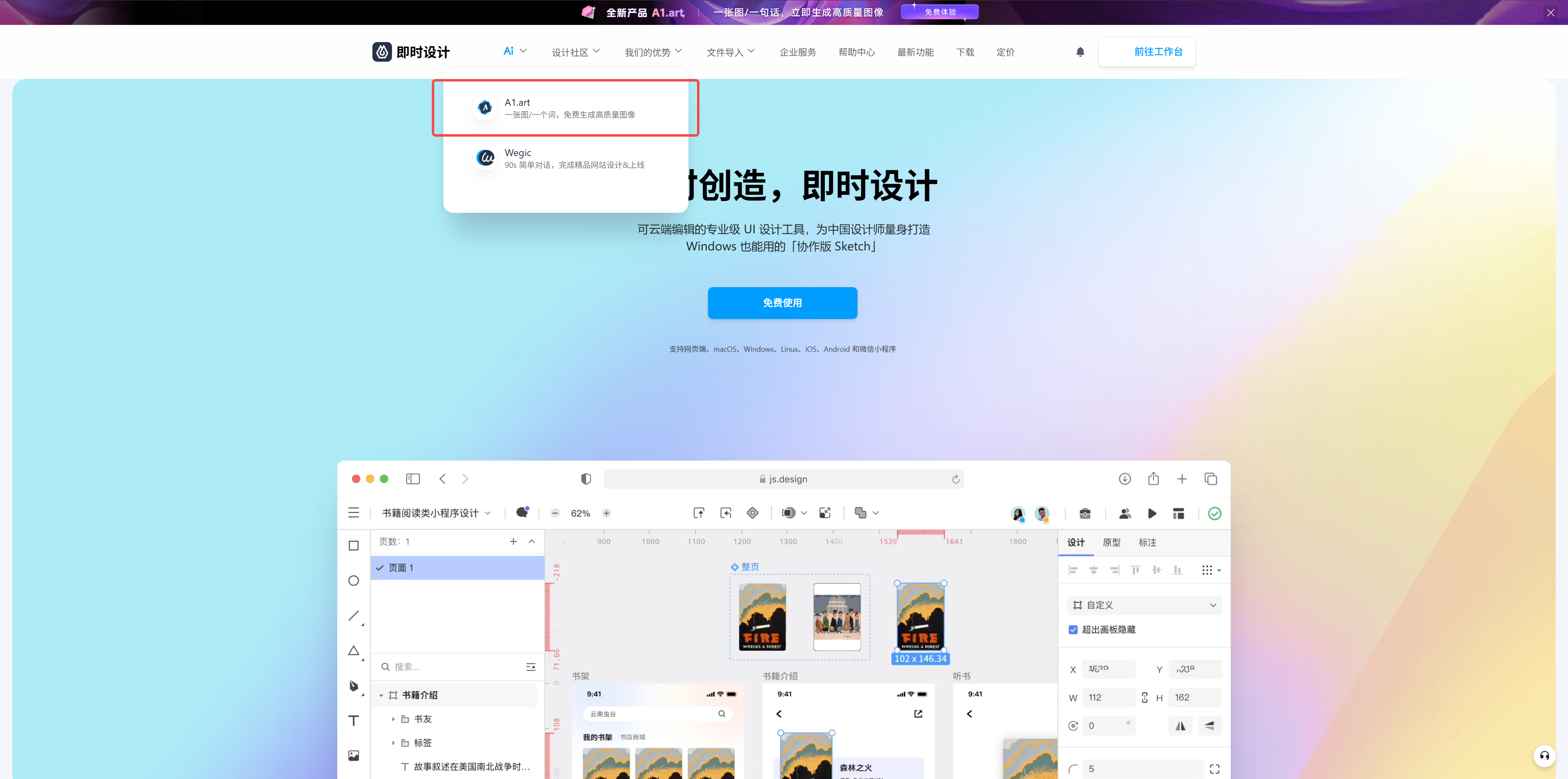The width and height of the screenshot is (1568, 779).
Task: Select the Text tool icon
Action: (354, 721)
